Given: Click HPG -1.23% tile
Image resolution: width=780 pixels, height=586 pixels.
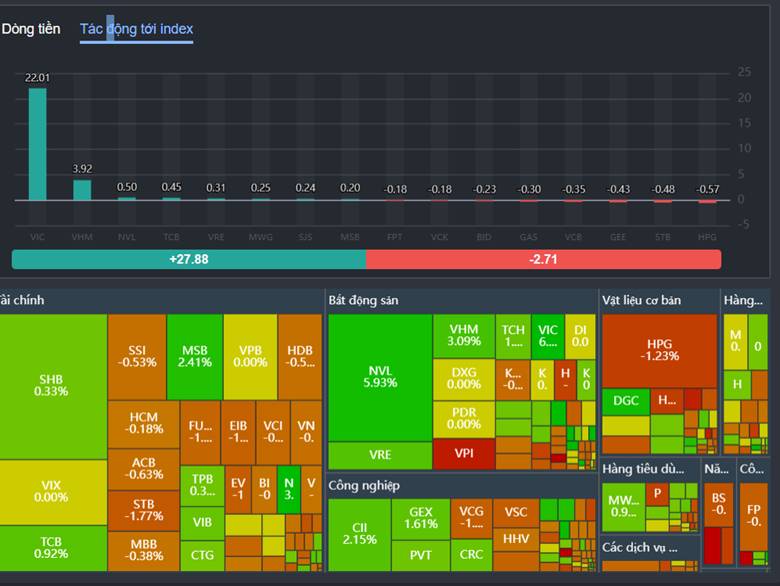Looking at the screenshot, I should click(x=660, y=351).
